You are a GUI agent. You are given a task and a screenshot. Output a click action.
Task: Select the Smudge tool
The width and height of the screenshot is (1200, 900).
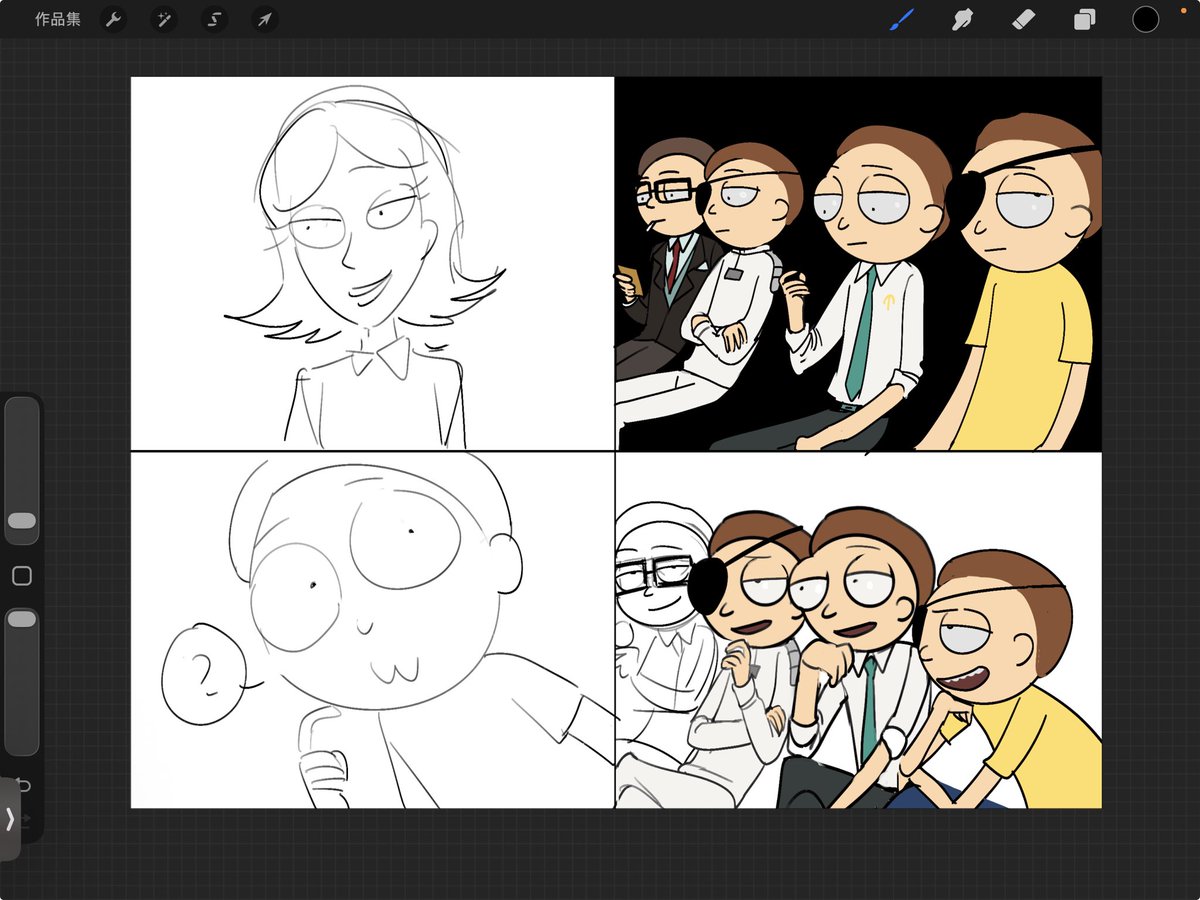[962, 19]
